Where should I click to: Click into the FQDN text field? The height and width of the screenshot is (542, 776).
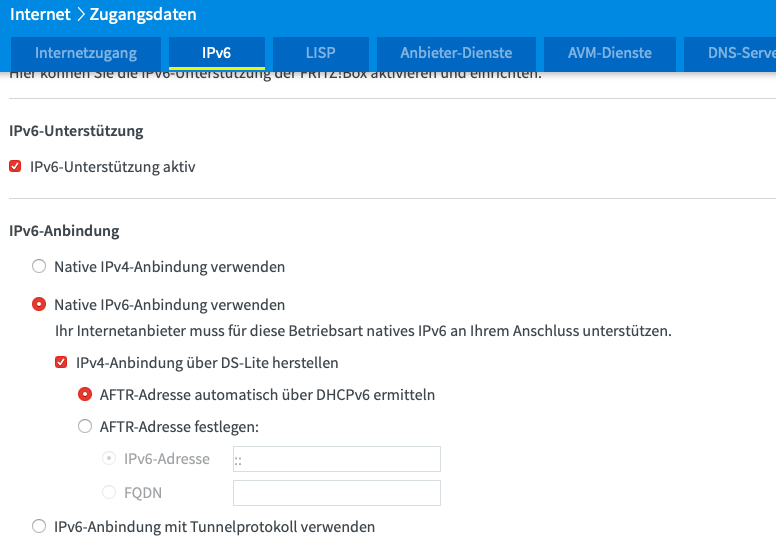(x=337, y=493)
